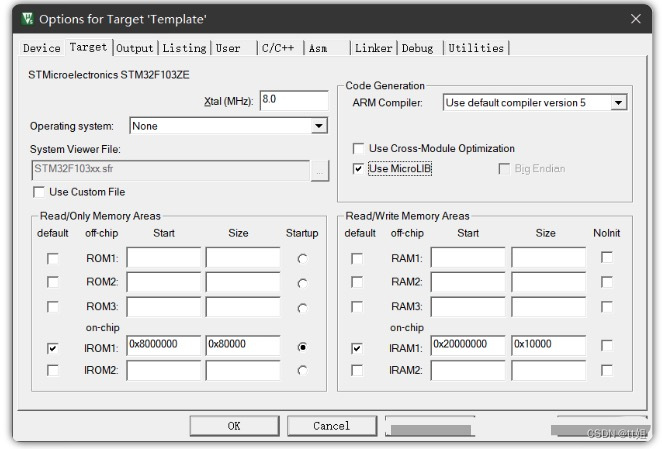Click the RAM2 Start address field
Screen dimensions: 662x449
(x=468, y=282)
